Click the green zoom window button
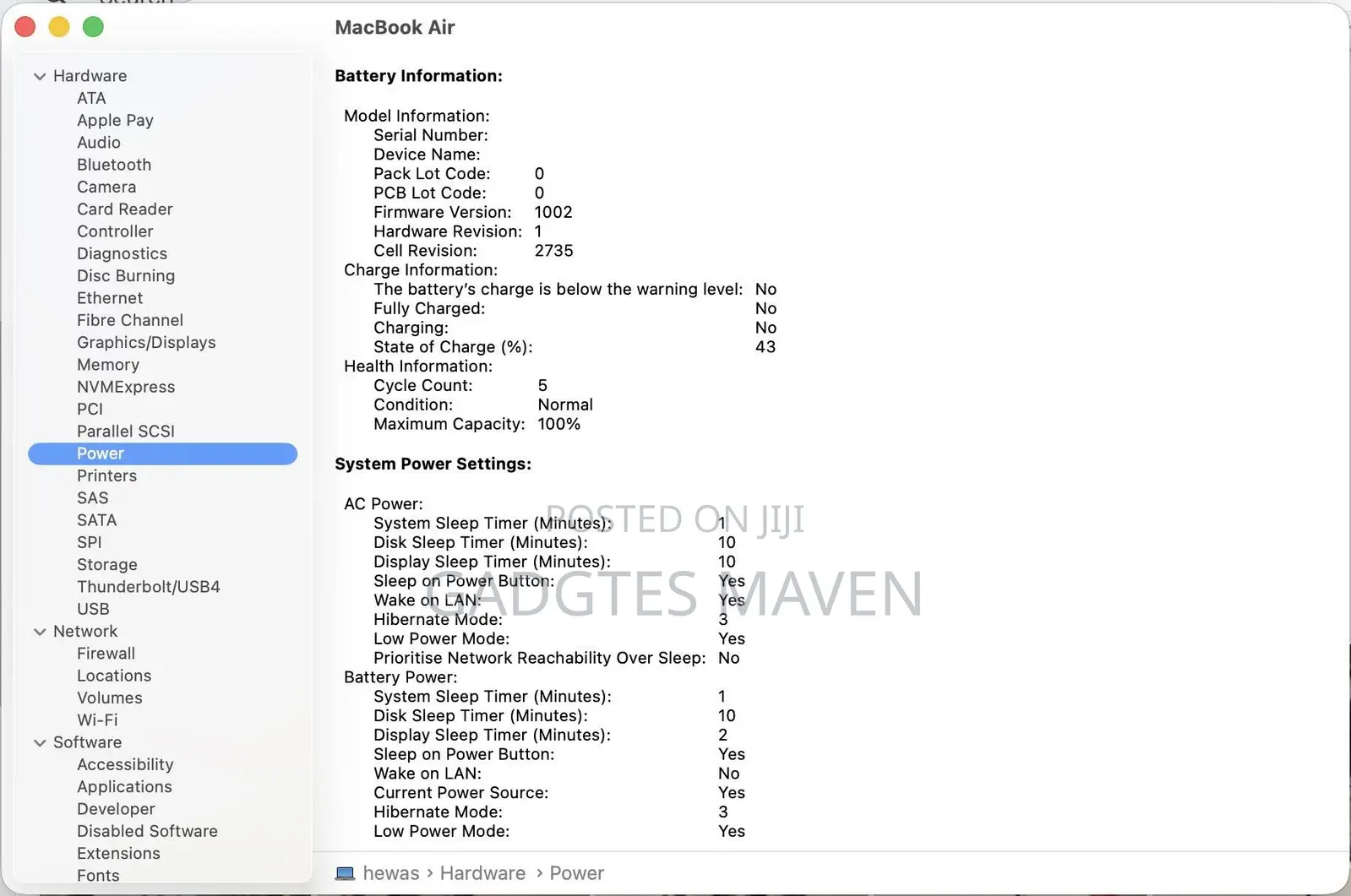Screen dimensions: 1351x896 point(93,27)
